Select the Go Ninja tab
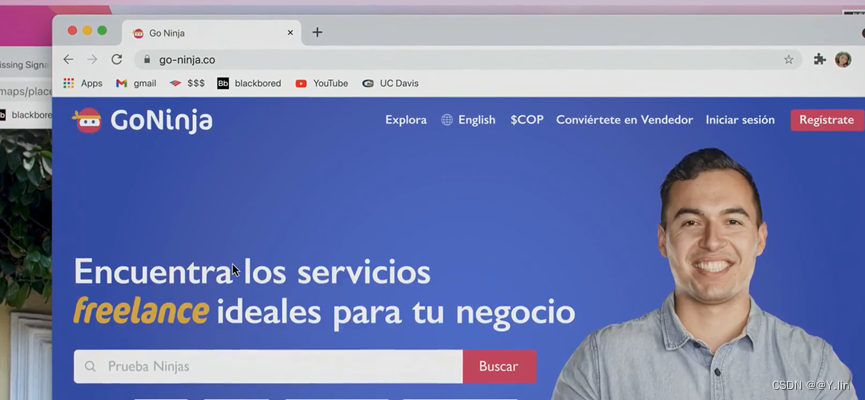This screenshot has height=400, width=865. 211,33
